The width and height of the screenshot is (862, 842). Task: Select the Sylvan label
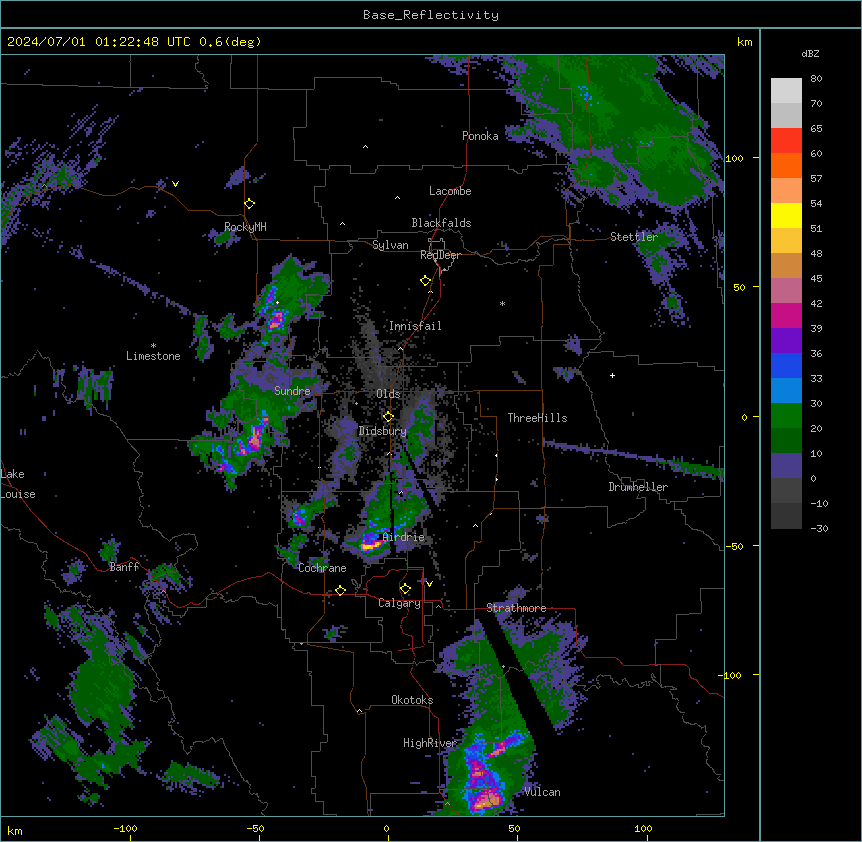coord(390,245)
